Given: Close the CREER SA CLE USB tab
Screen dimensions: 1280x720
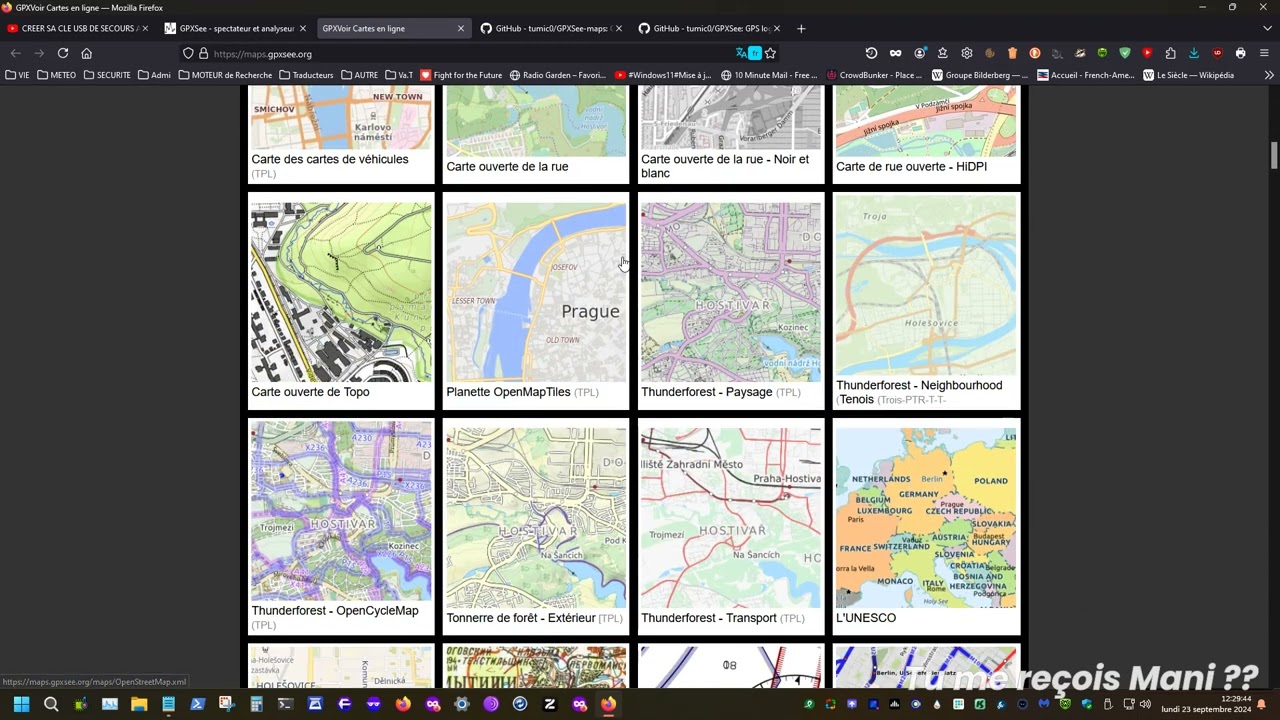Looking at the screenshot, I should click(145, 28).
